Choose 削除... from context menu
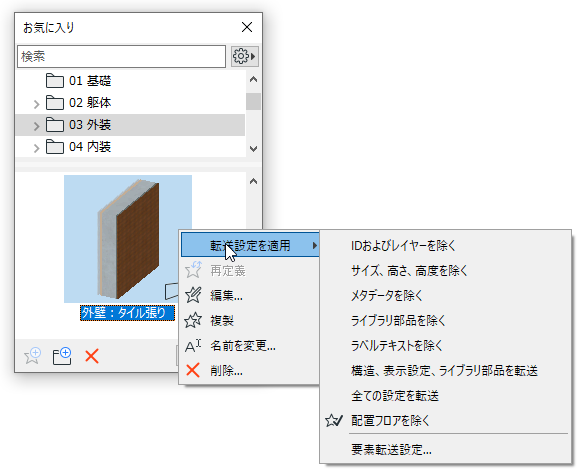The image size is (584, 475). tap(250, 370)
